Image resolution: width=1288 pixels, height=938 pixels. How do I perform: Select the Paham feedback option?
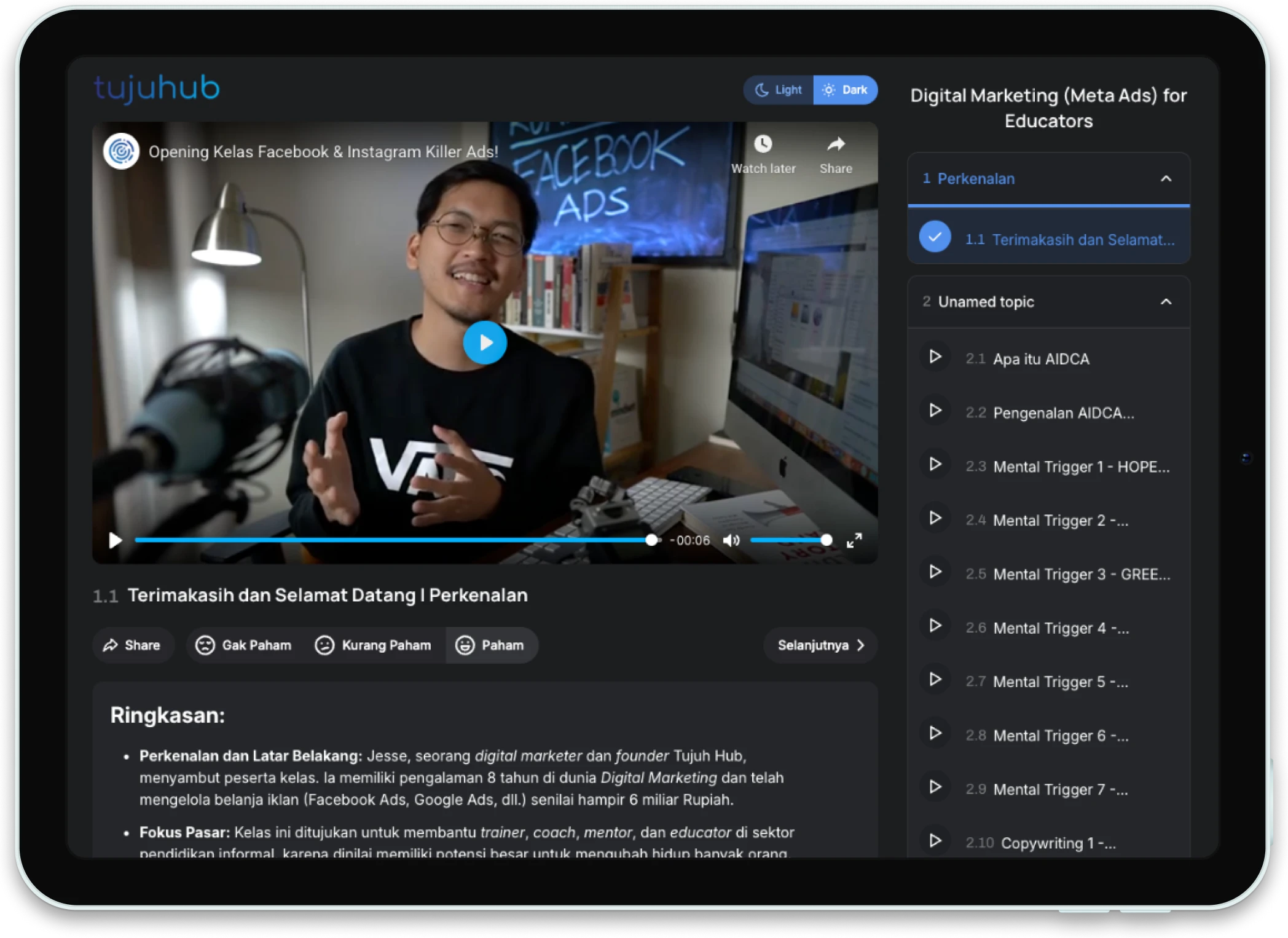491,645
